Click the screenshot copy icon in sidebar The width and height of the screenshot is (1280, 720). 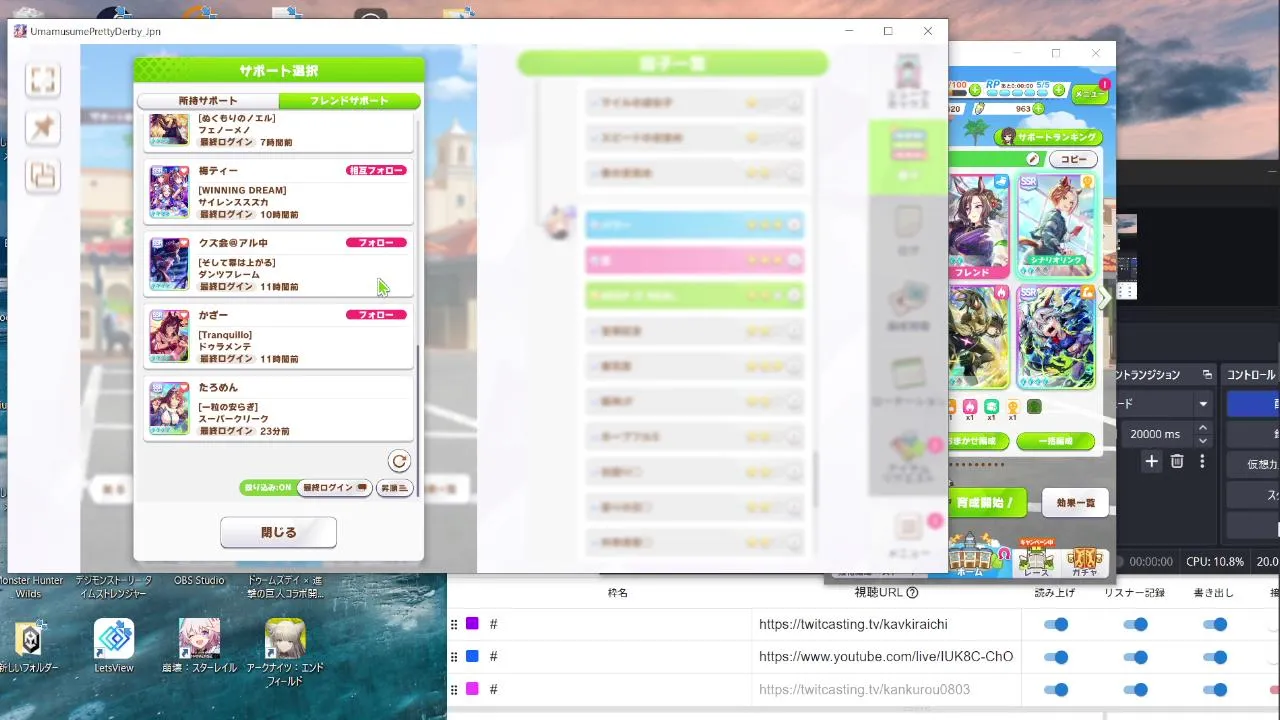coord(43,176)
